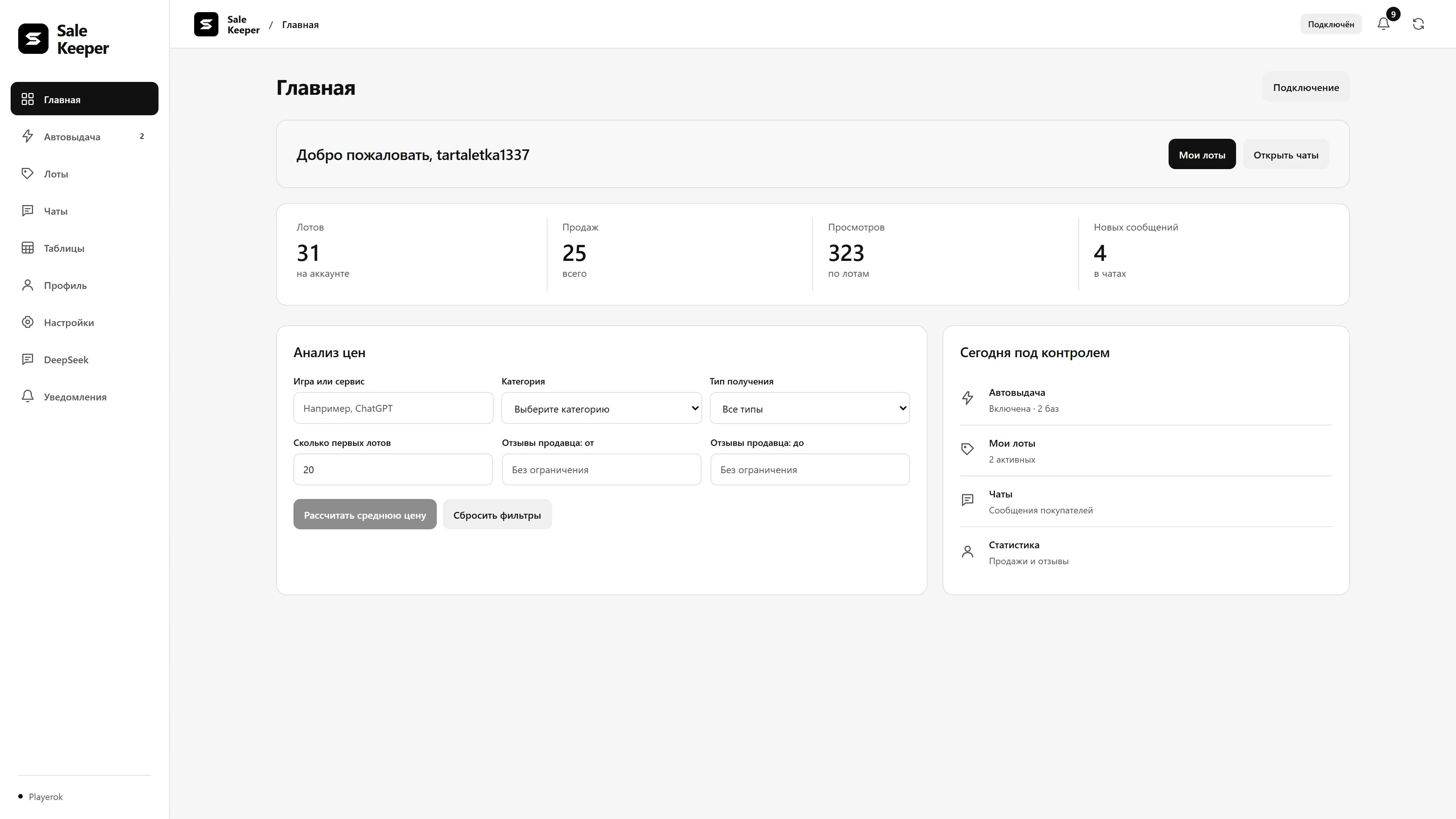Screen dimensions: 1456x819
Task: Click the chat bubble icon beside Чаты in sidebar
Action: click(28, 211)
